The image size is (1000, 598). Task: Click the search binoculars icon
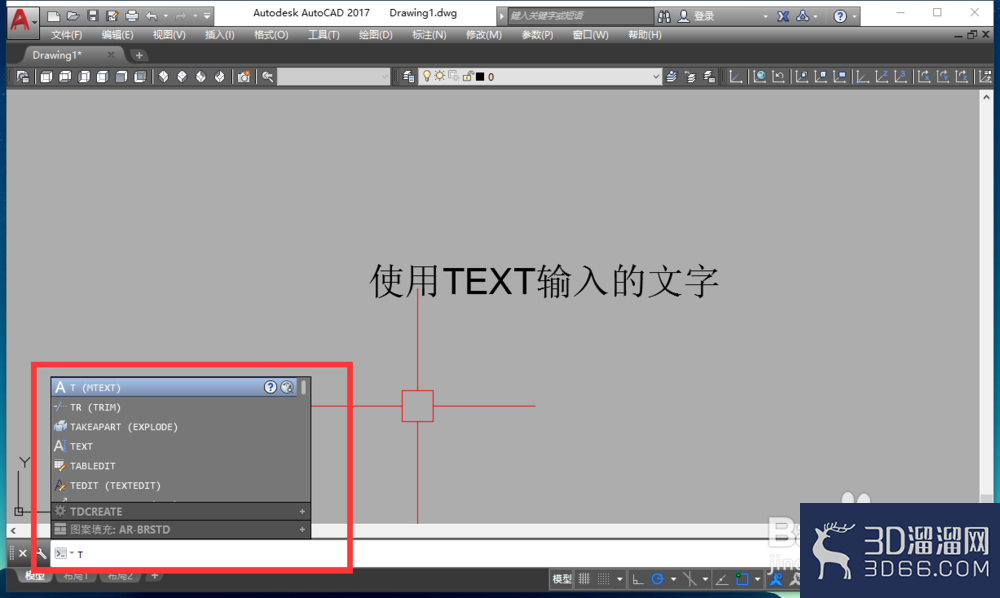coord(664,16)
